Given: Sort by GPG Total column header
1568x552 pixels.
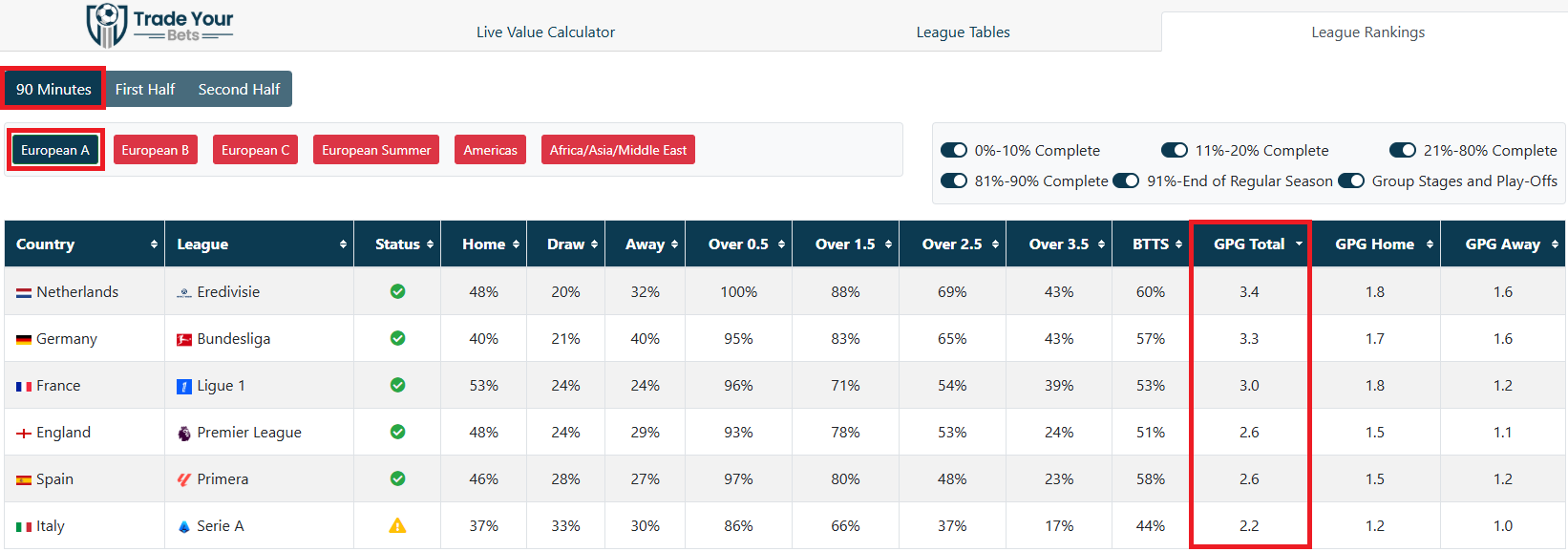Looking at the screenshot, I should [x=1249, y=244].
